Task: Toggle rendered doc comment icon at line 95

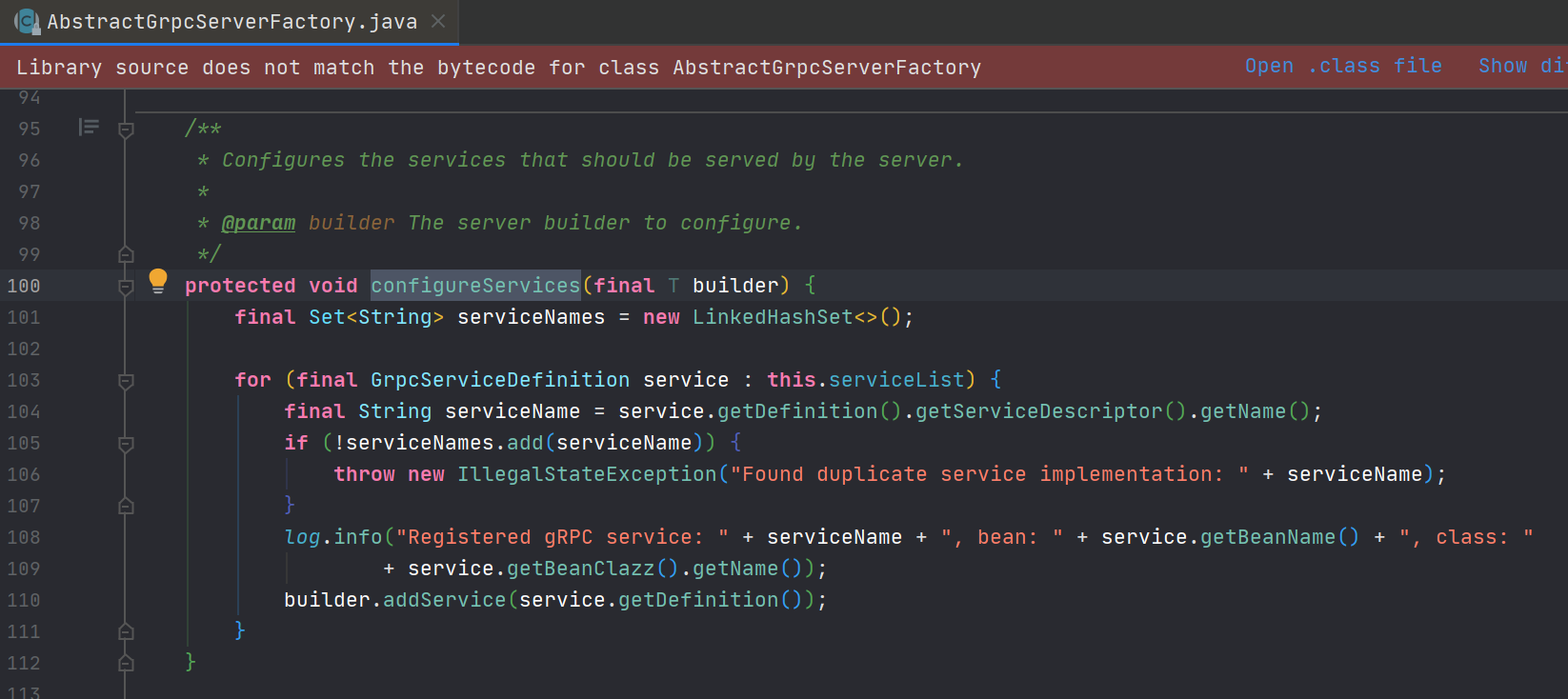Action: click(89, 127)
